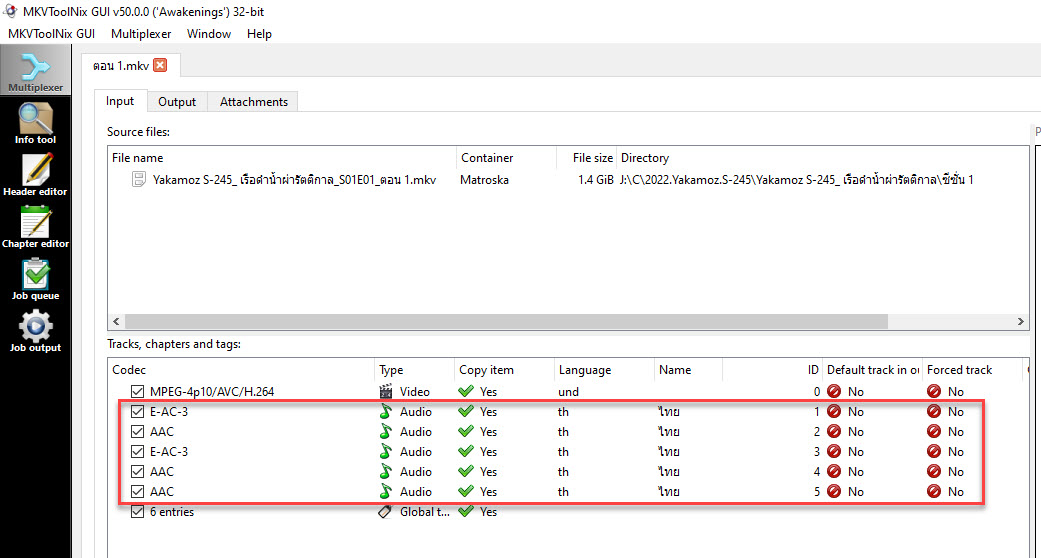Image resolution: width=1041 pixels, height=558 pixels.
Task: Open the Window menu
Action: [x=208, y=34]
